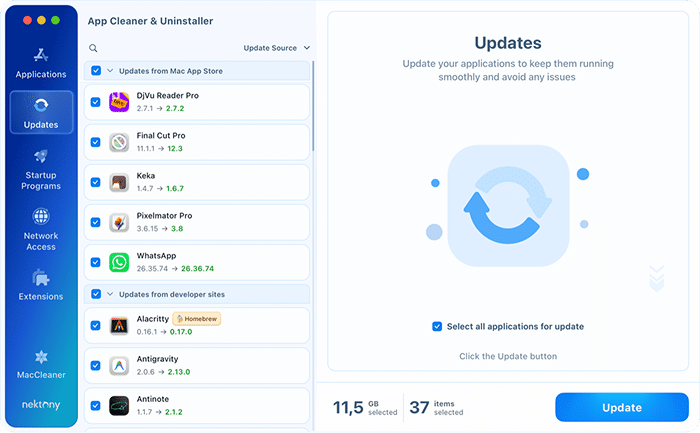
Task: Toggle Select all applications for update
Action: [x=437, y=326]
